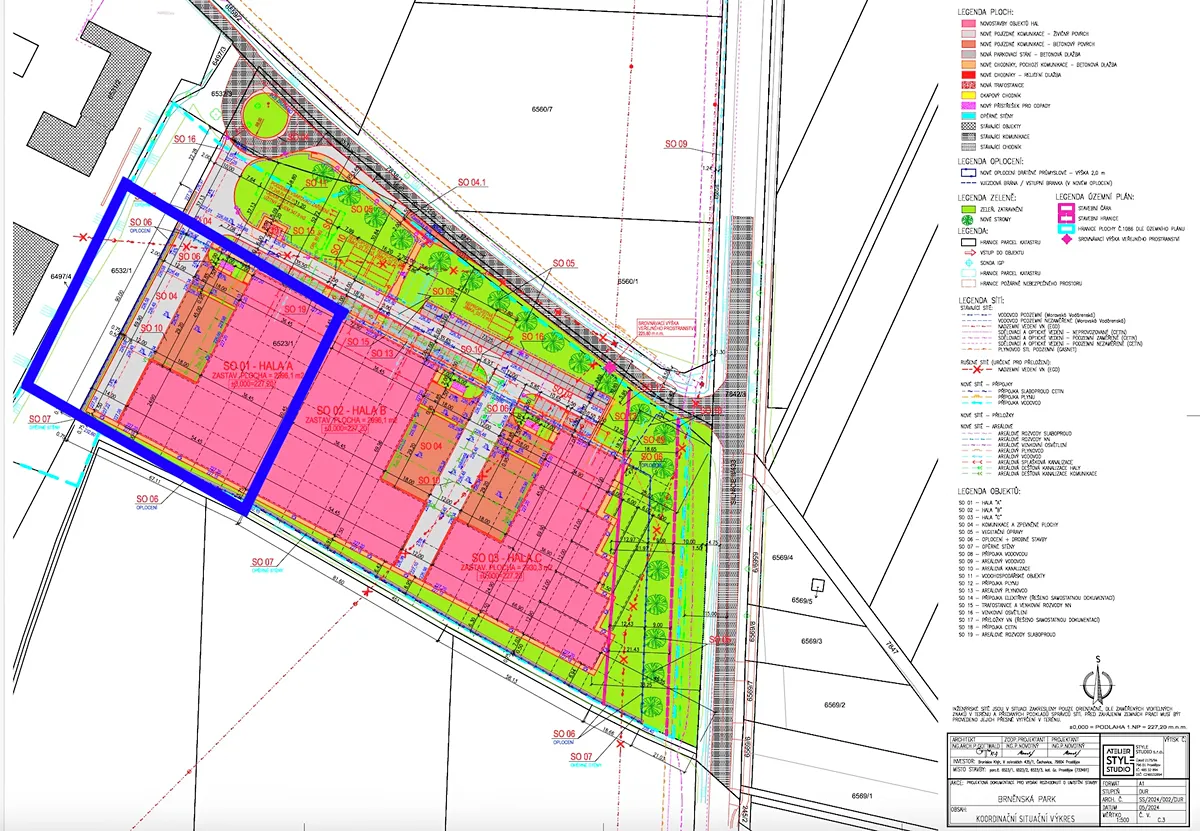Click the 'LEGENDA SÍTÍ:' heading

(981, 301)
